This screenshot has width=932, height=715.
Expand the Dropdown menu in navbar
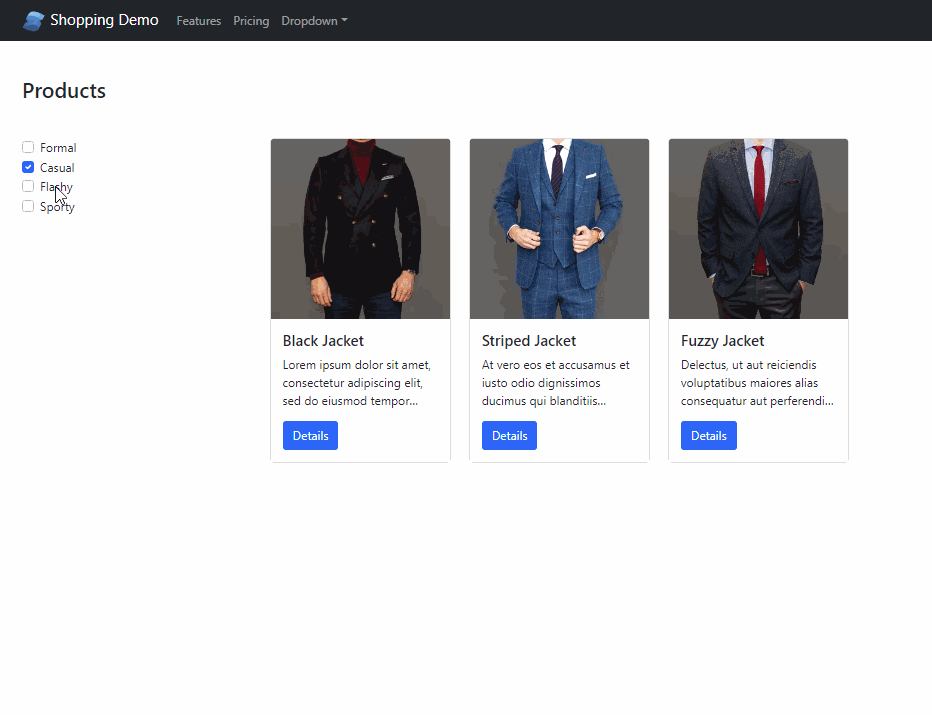[314, 21]
